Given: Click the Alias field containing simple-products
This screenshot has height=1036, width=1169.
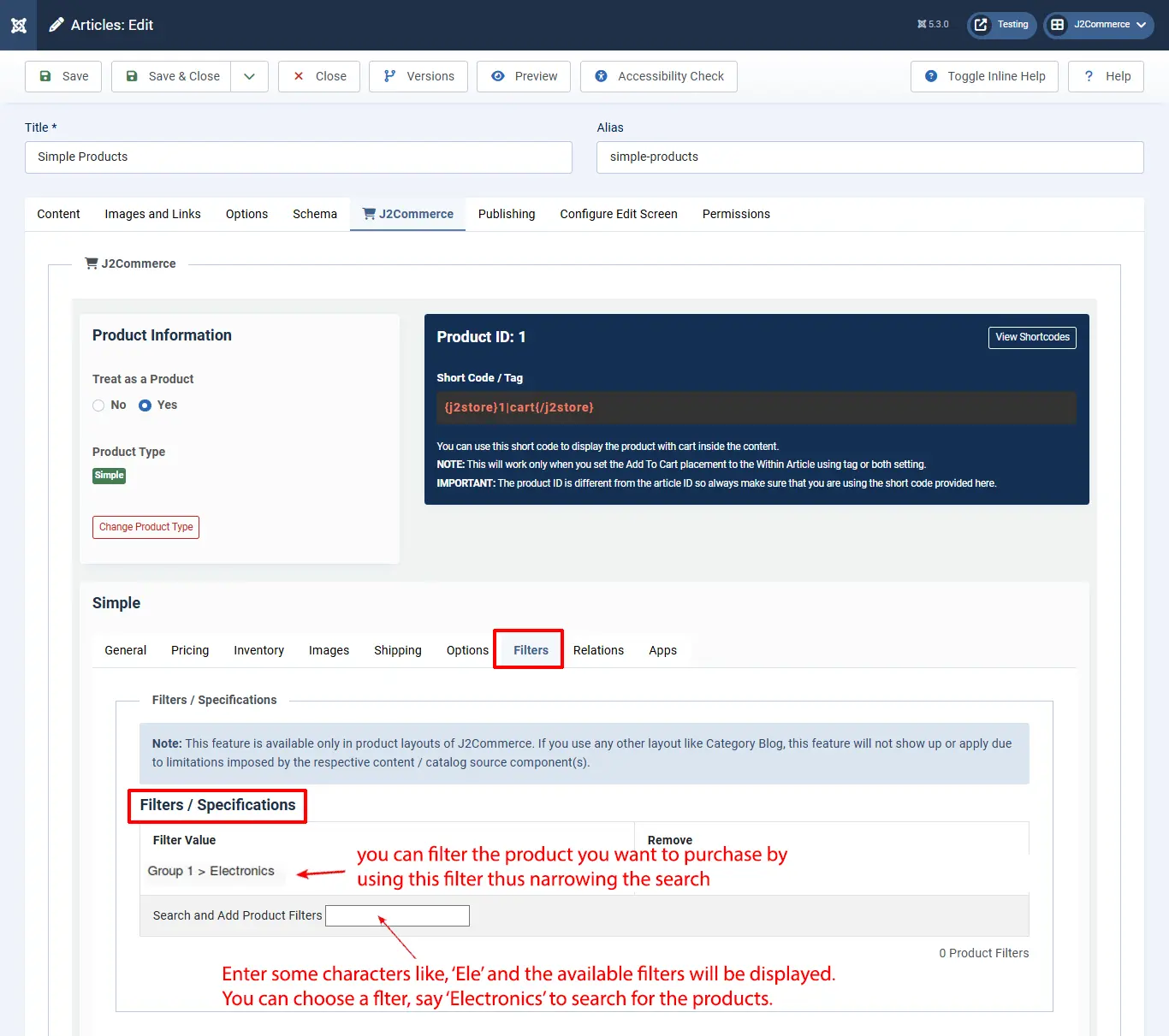Looking at the screenshot, I should [x=870, y=157].
